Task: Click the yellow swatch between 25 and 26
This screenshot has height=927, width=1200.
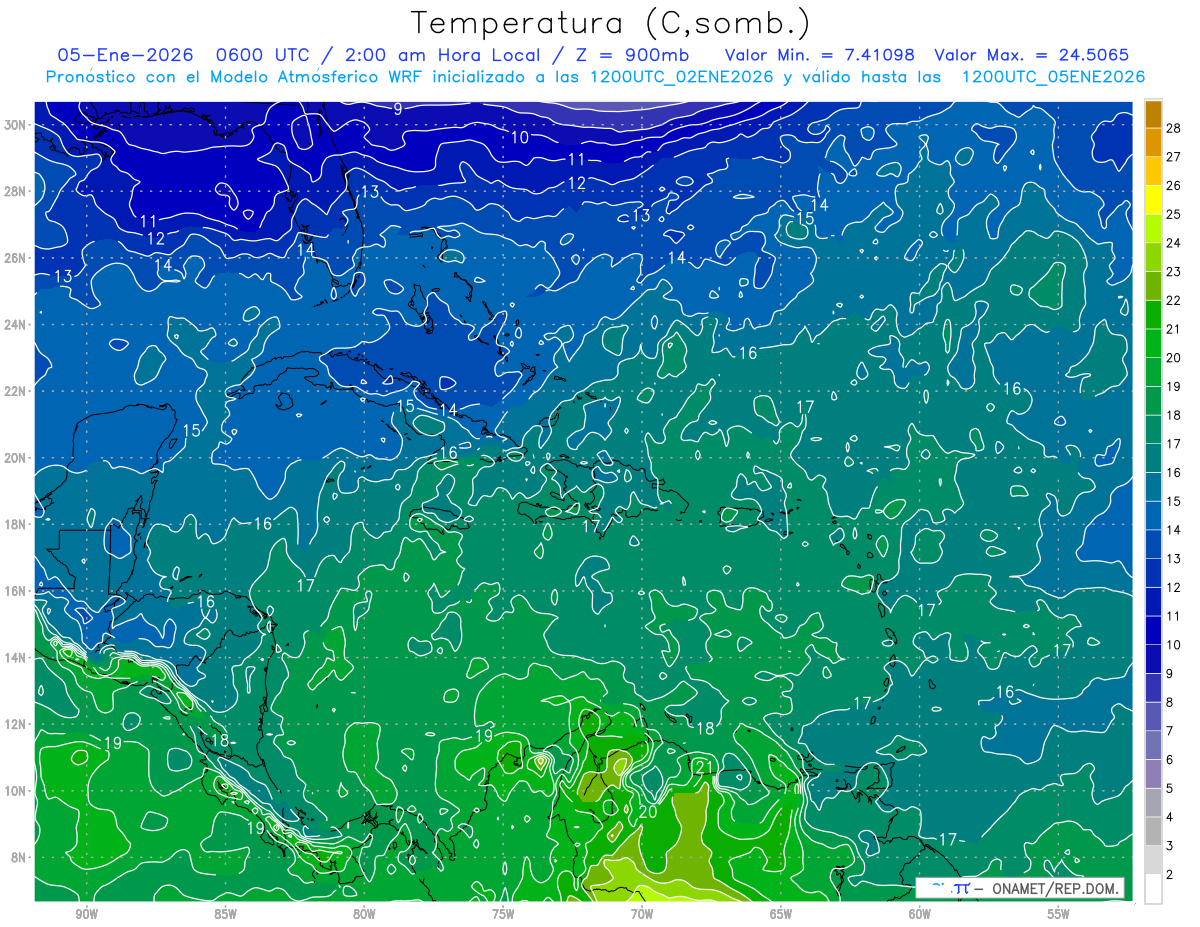Action: [1153, 200]
